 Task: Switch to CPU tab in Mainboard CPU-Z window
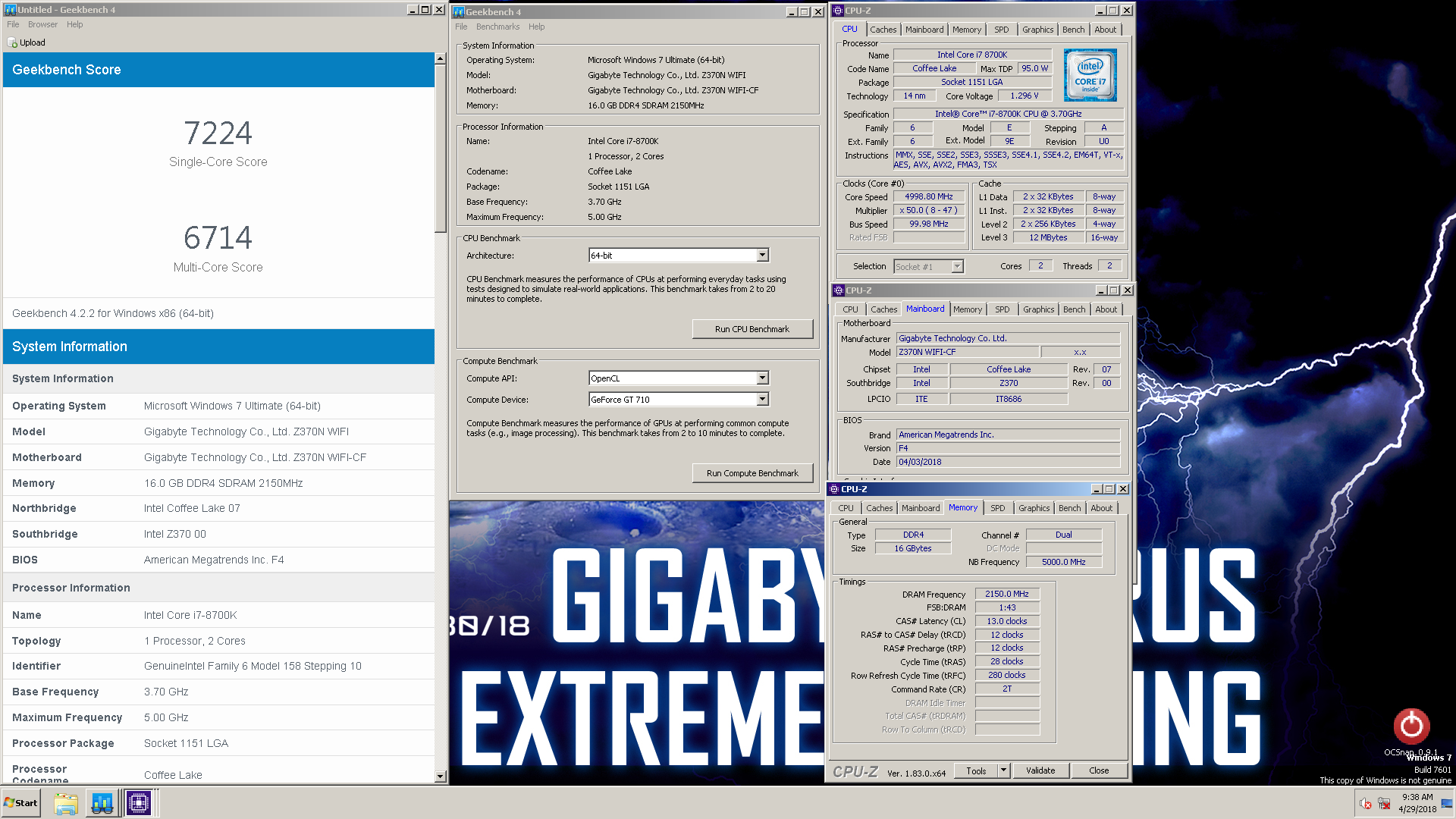point(850,309)
